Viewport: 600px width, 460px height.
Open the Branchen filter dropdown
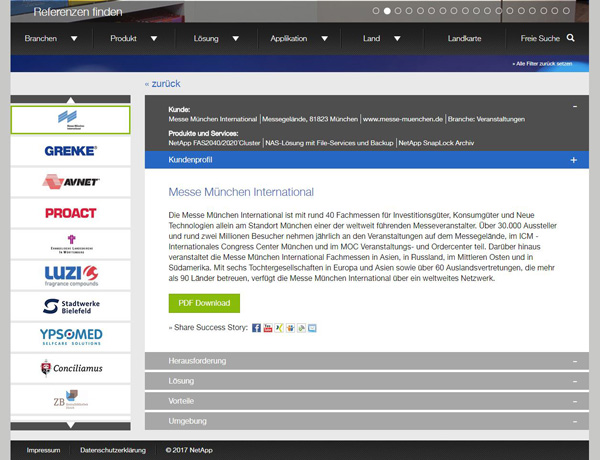pyautogui.click(x=51, y=38)
